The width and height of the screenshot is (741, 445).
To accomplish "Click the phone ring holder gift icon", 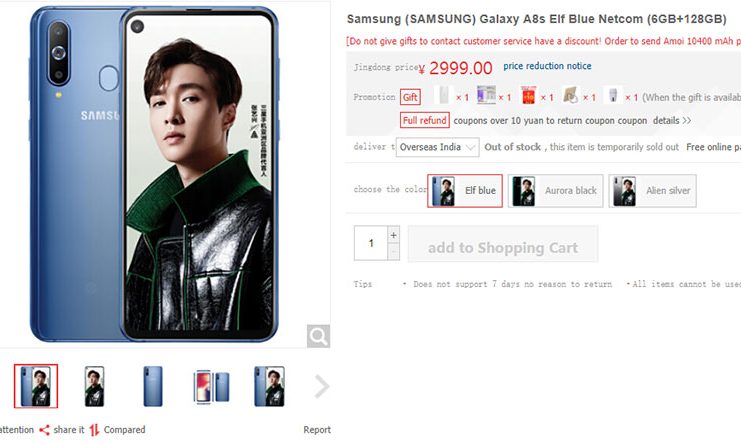I will pyautogui.click(x=570, y=95).
